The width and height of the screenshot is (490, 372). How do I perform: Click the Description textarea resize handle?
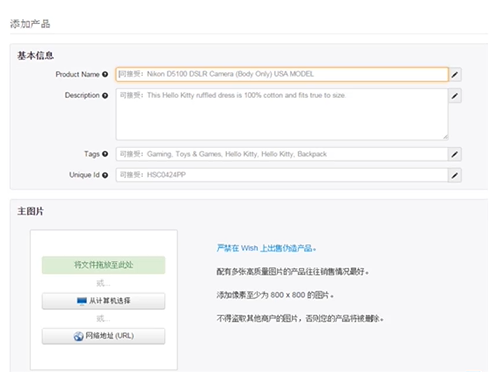click(x=445, y=137)
